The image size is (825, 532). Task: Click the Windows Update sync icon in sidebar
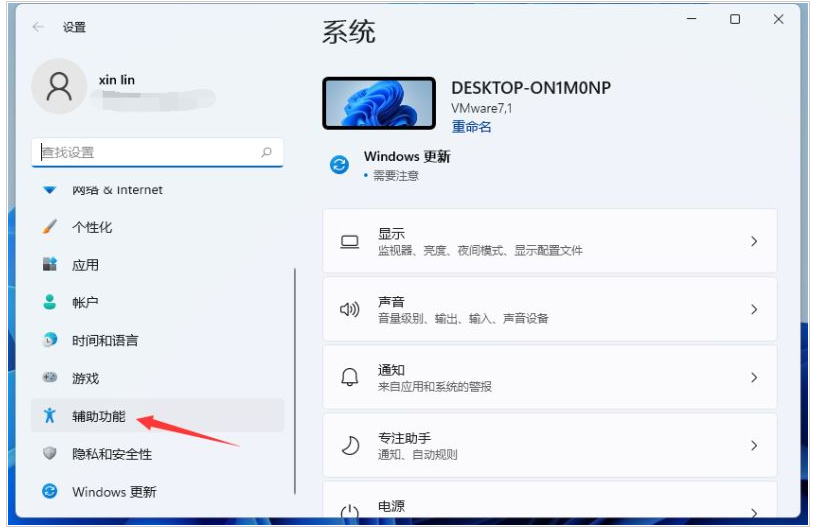coord(50,491)
